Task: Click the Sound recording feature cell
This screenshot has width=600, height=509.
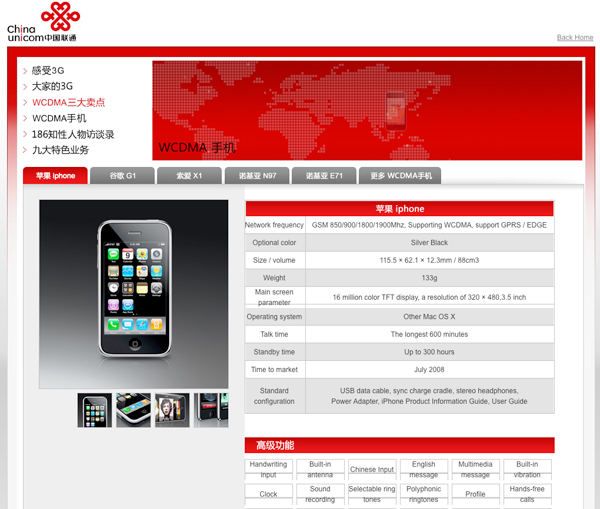Action: point(320,494)
